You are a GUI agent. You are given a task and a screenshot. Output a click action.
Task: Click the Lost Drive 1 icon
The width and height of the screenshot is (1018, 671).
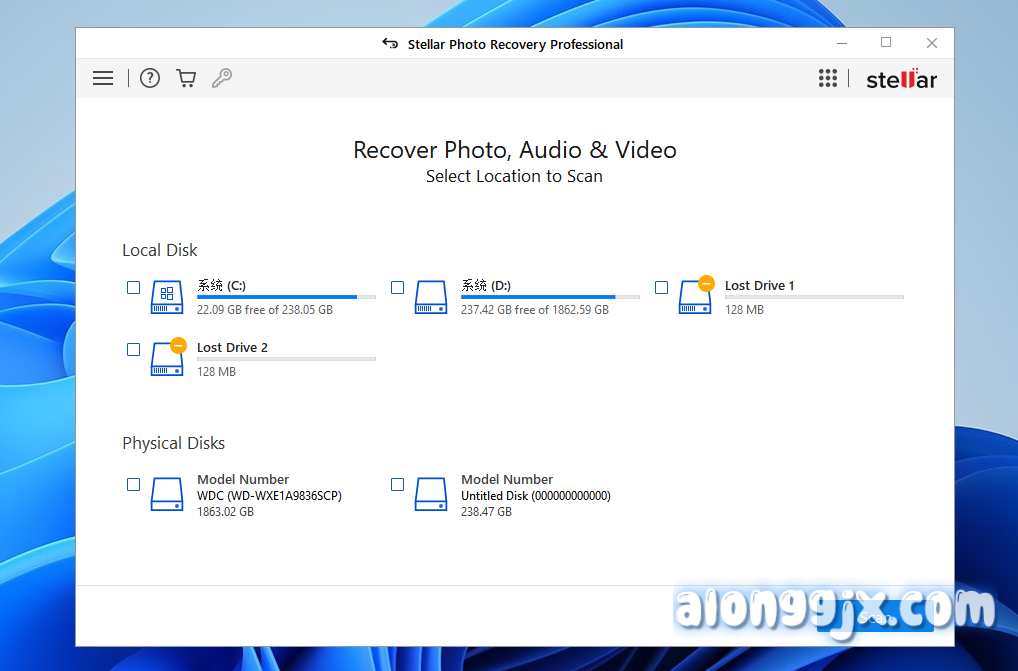pos(695,297)
